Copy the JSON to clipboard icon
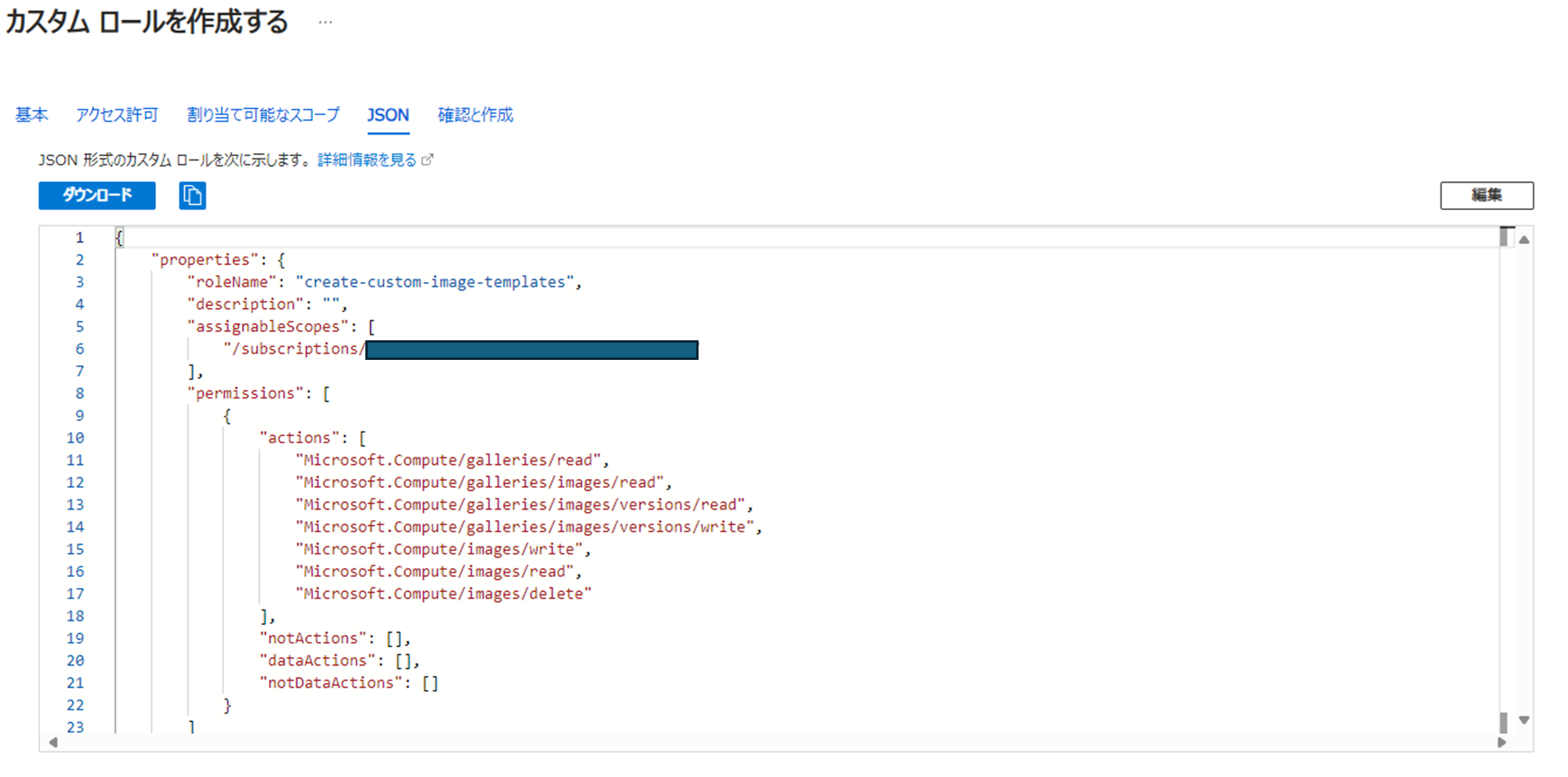This screenshot has width=1568, height=777. (192, 195)
